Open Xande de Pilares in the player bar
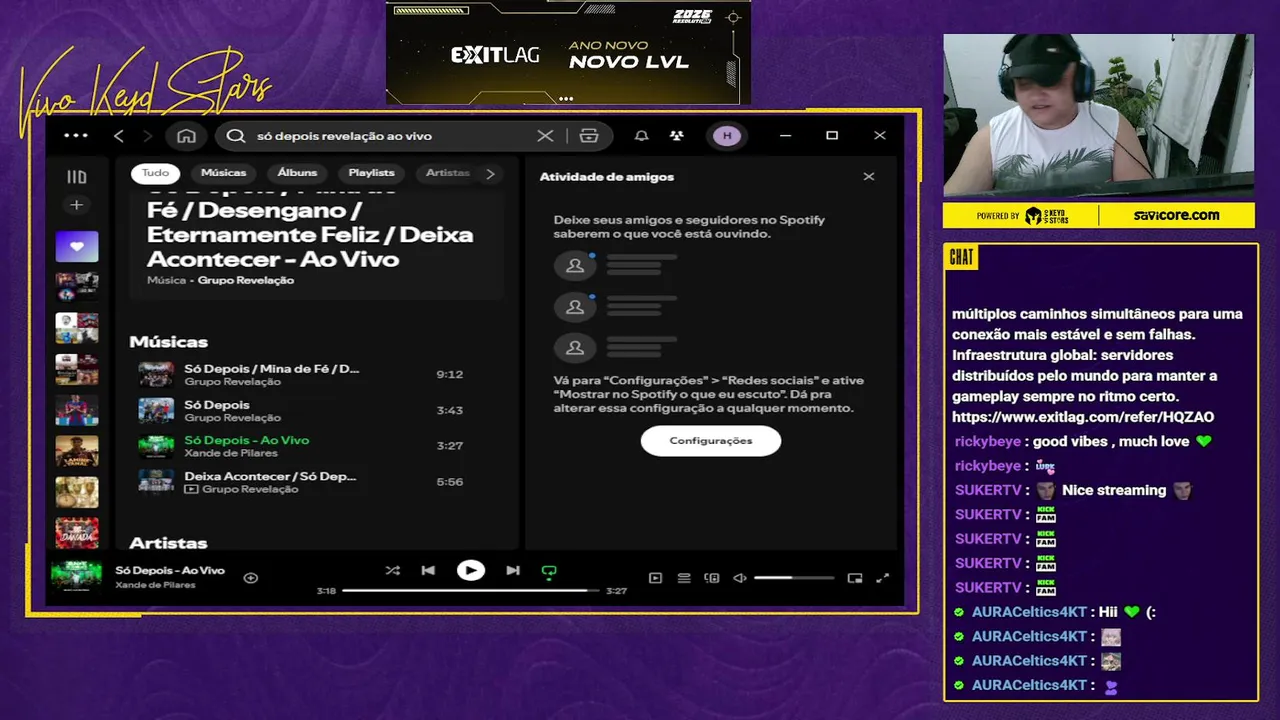Image resolution: width=1280 pixels, height=720 pixels. click(155, 585)
